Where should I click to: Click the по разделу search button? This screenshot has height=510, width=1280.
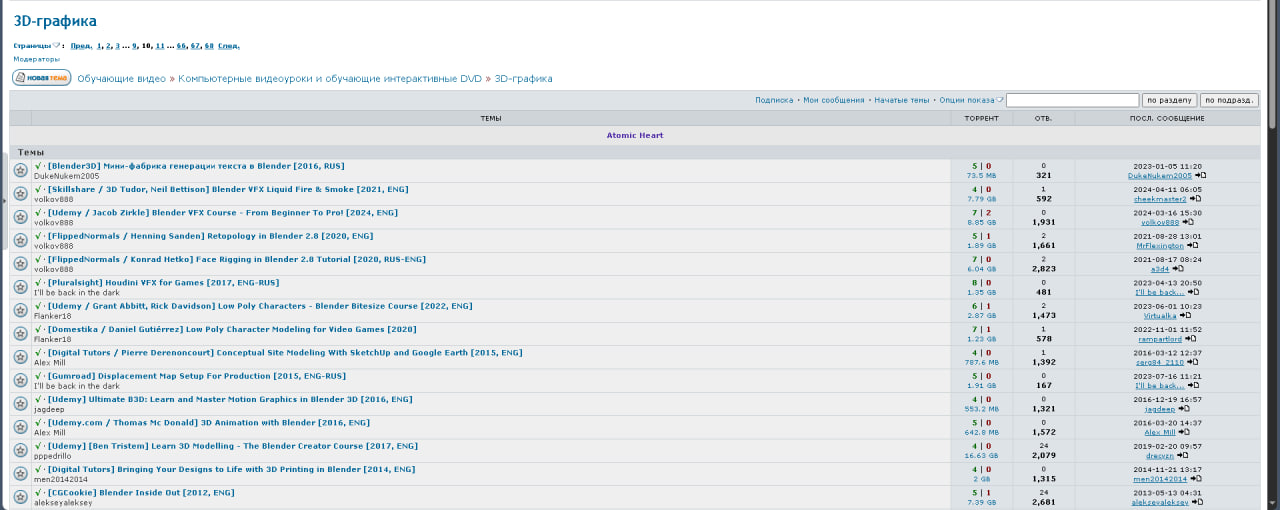point(1169,100)
